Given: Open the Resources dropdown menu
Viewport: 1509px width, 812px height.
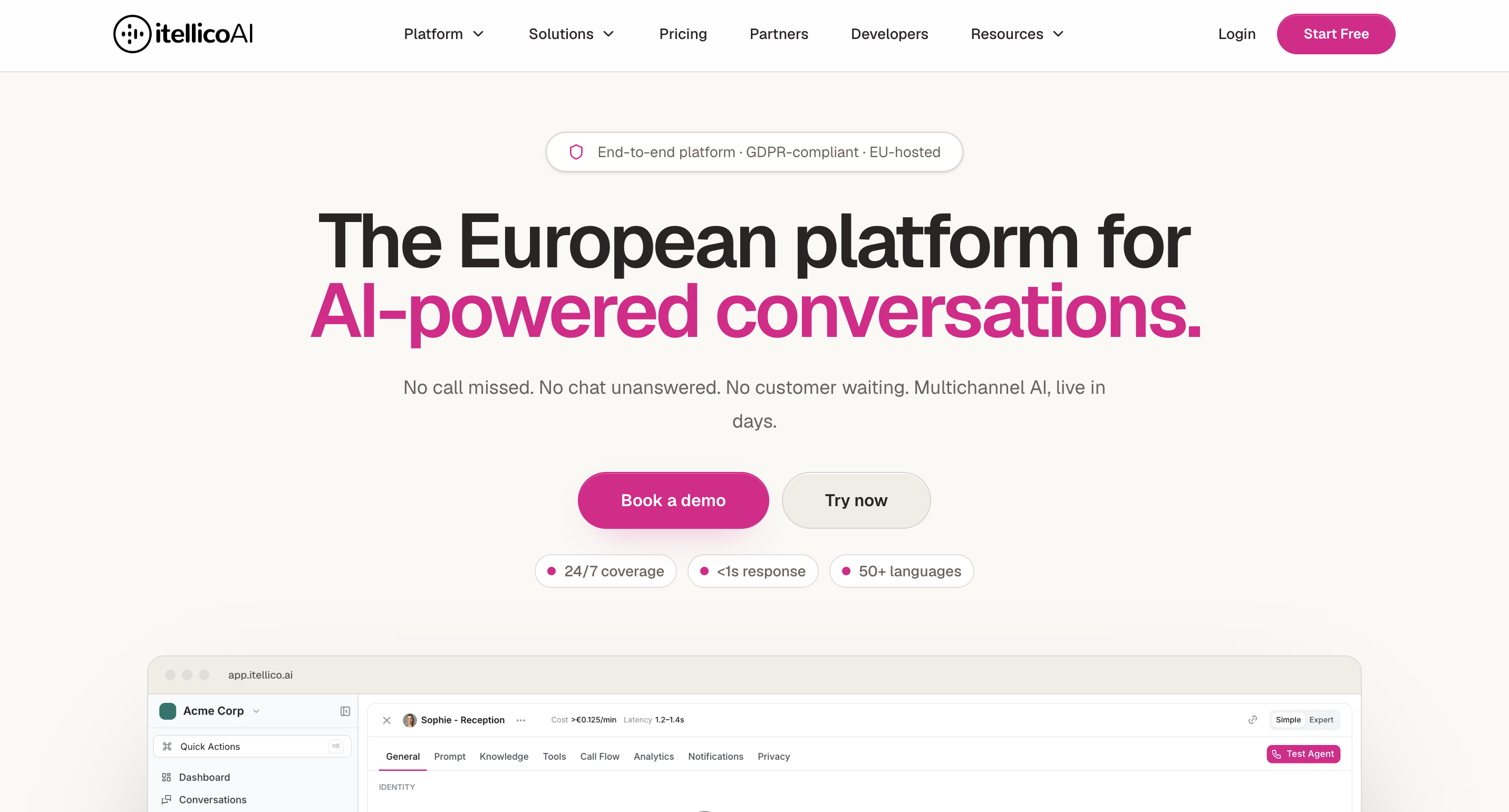Looking at the screenshot, I should pyautogui.click(x=1017, y=34).
